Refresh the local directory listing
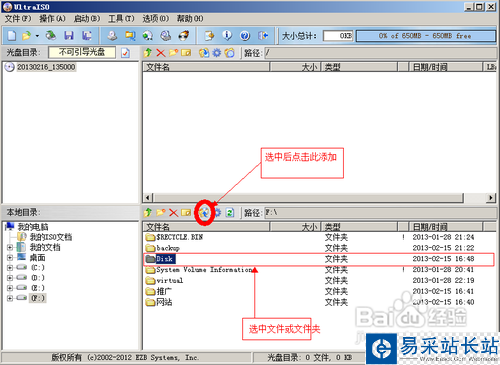Image resolution: width=500 pixels, height=365 pixels. (230, 212)
